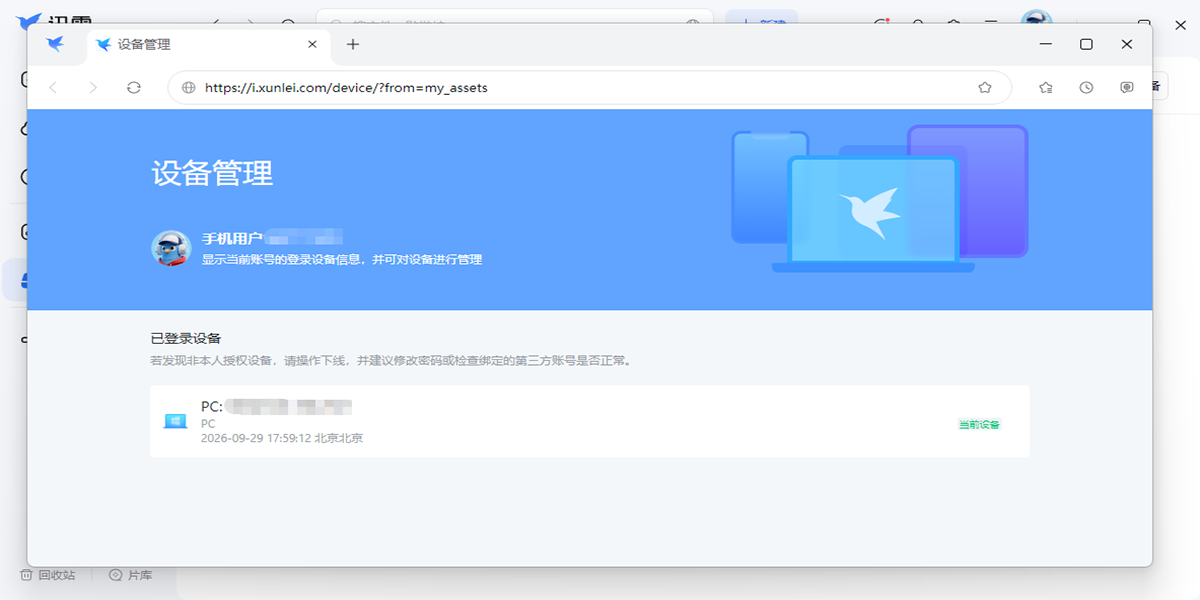
Task: Reload the page with the refresh icon
Action: [x=134, y=88]
